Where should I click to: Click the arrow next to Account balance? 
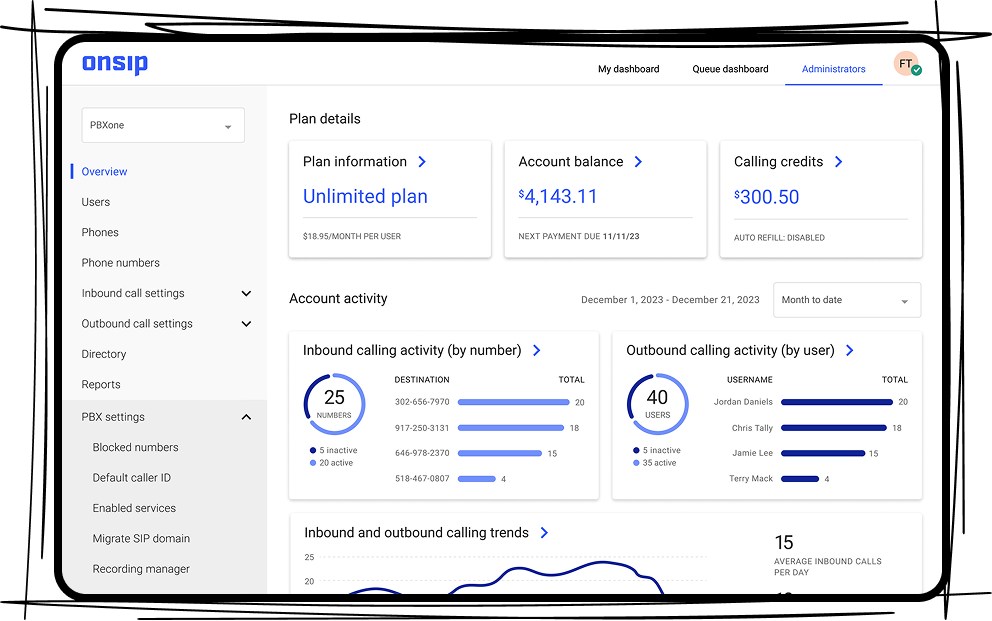[x=638, y=162]
